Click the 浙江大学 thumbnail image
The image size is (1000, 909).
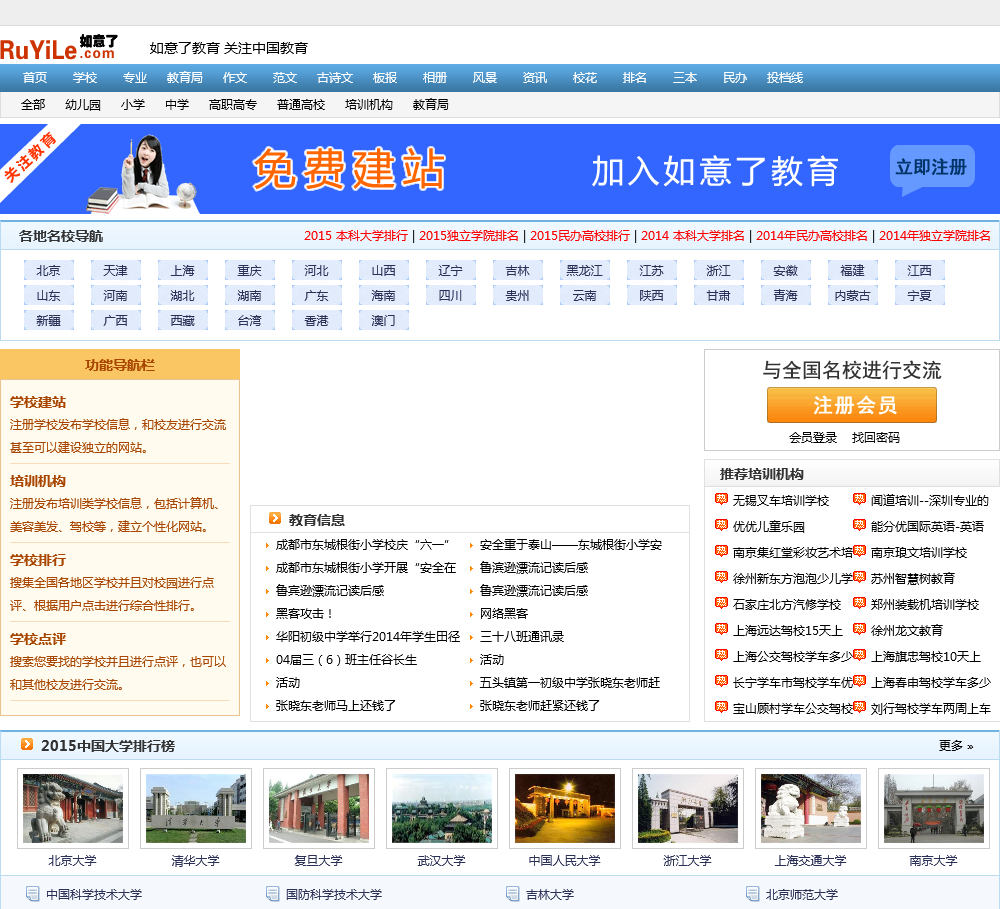coord(688,808)
